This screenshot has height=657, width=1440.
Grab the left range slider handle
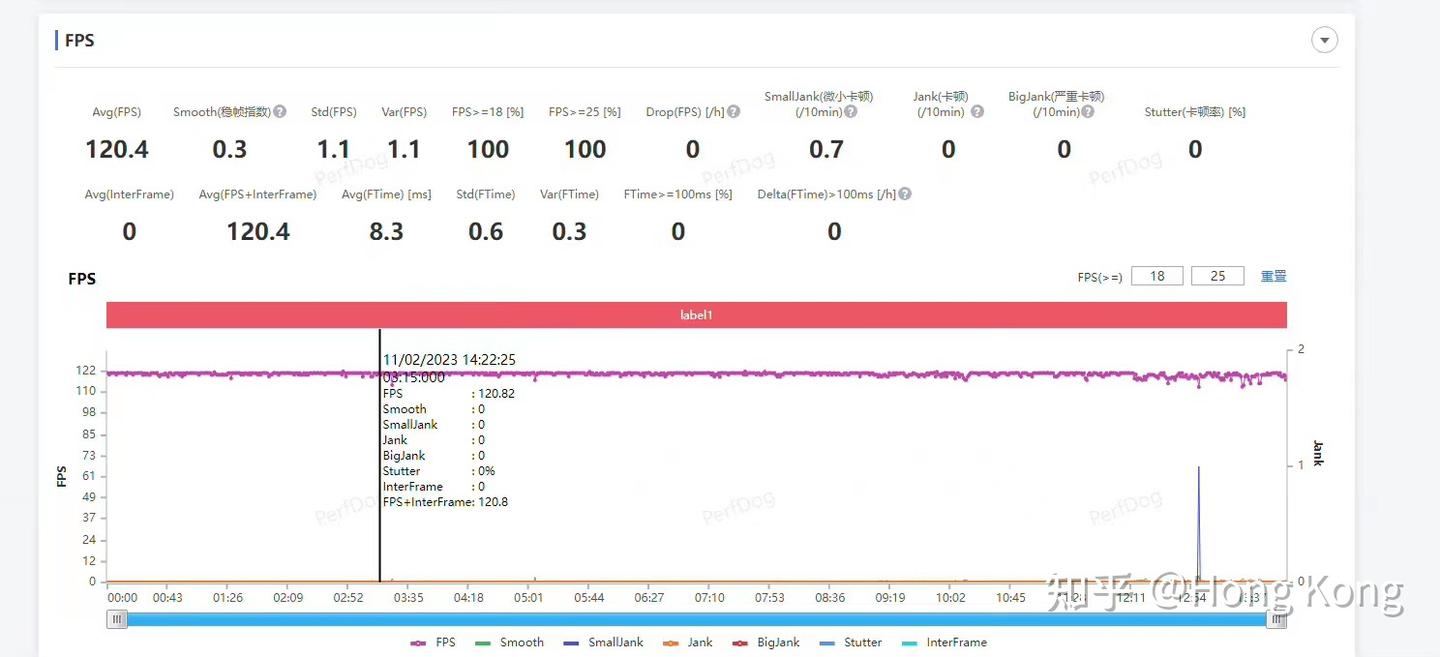[118, 619]
